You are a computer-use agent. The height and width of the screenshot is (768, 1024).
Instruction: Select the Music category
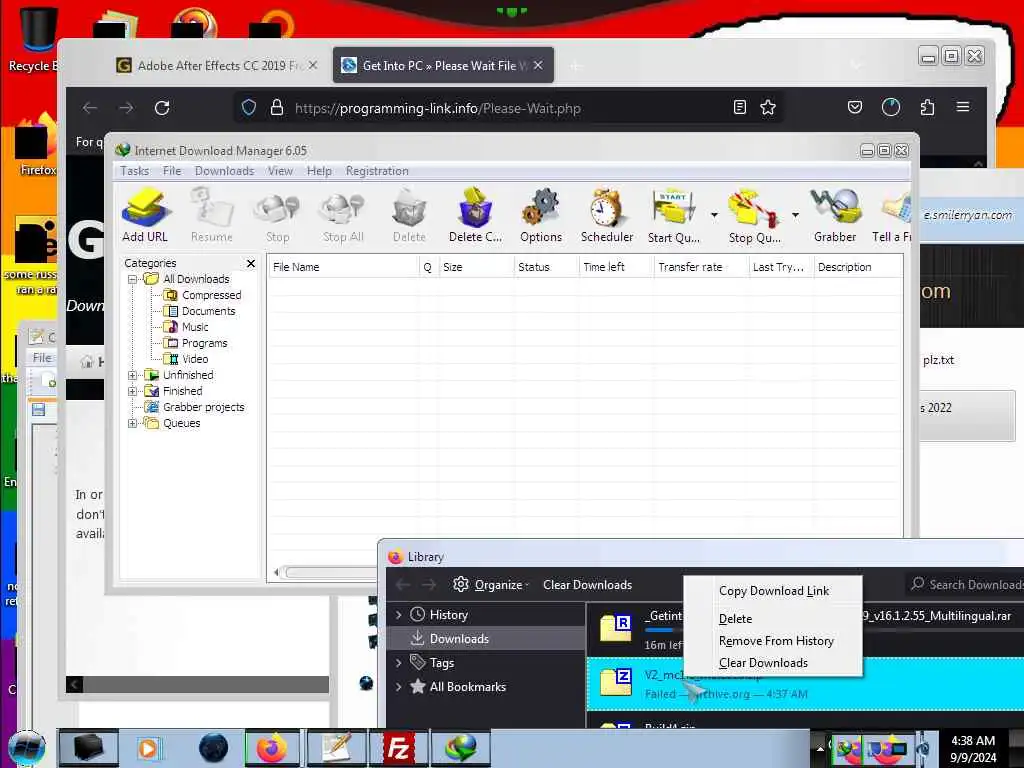[195, 327]
